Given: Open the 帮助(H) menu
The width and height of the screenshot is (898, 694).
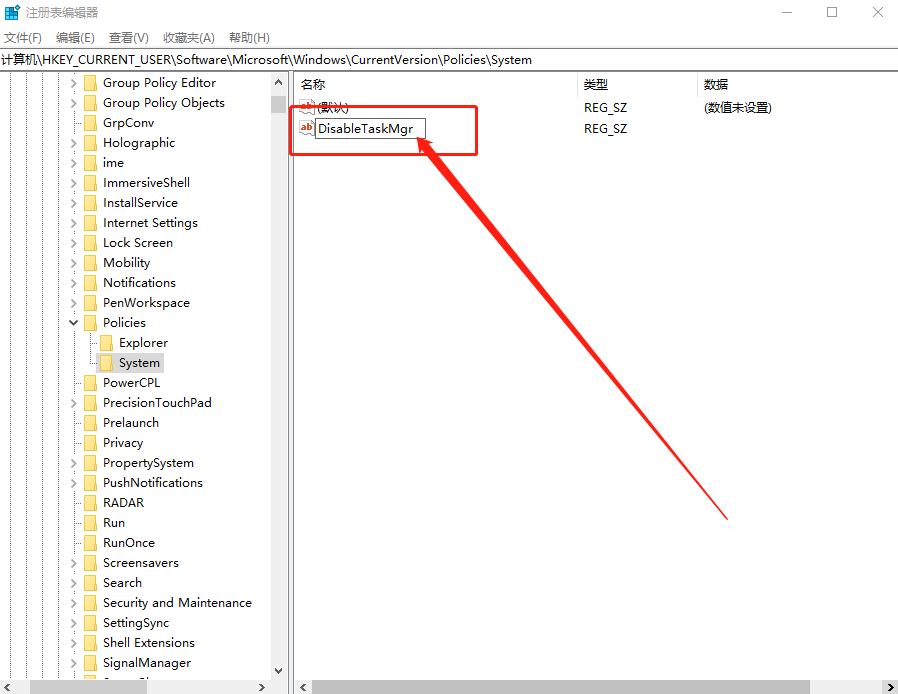Looking at the screenshot, I should click(249, 38).
